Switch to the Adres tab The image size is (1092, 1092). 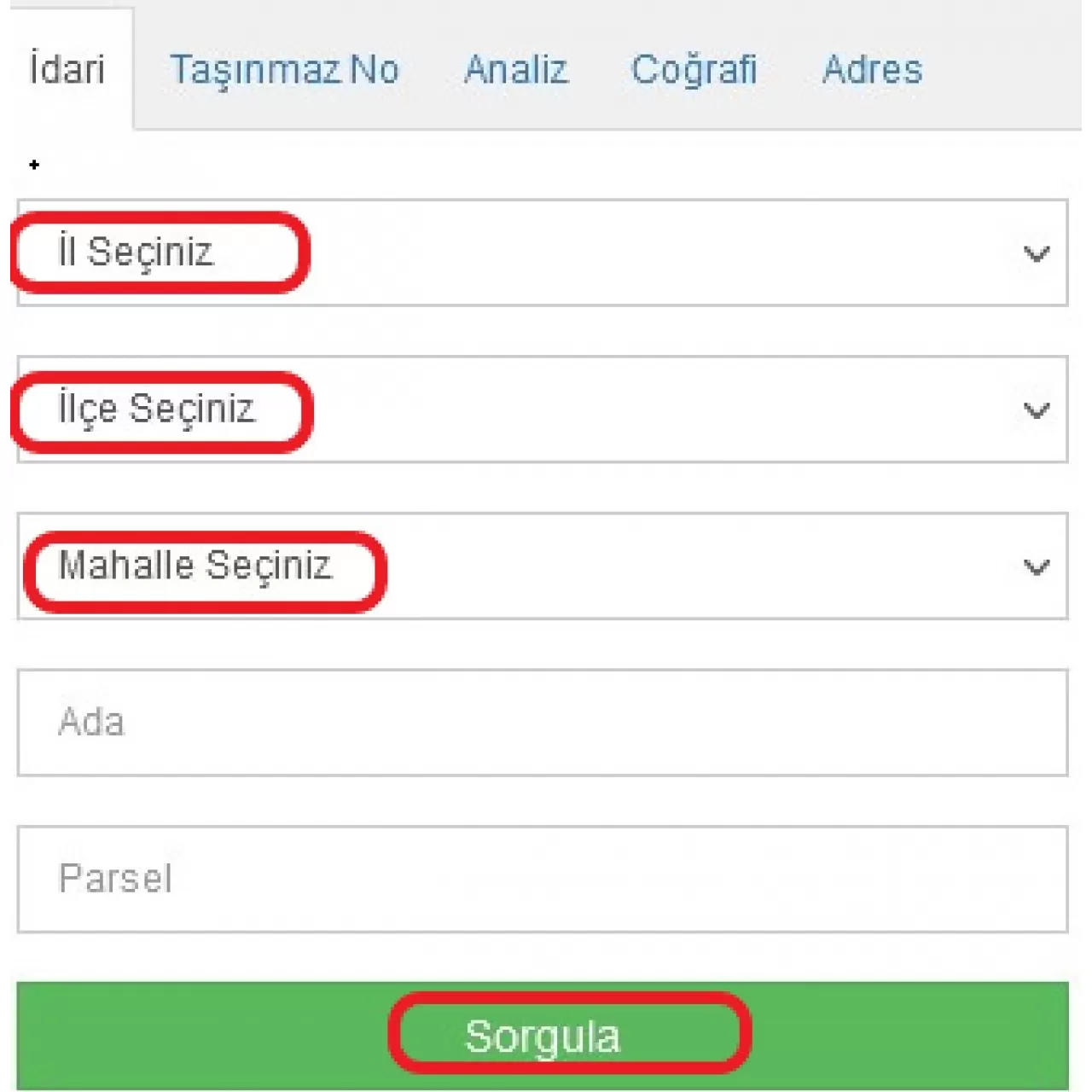pyautogui.click(x=872, y=70)
